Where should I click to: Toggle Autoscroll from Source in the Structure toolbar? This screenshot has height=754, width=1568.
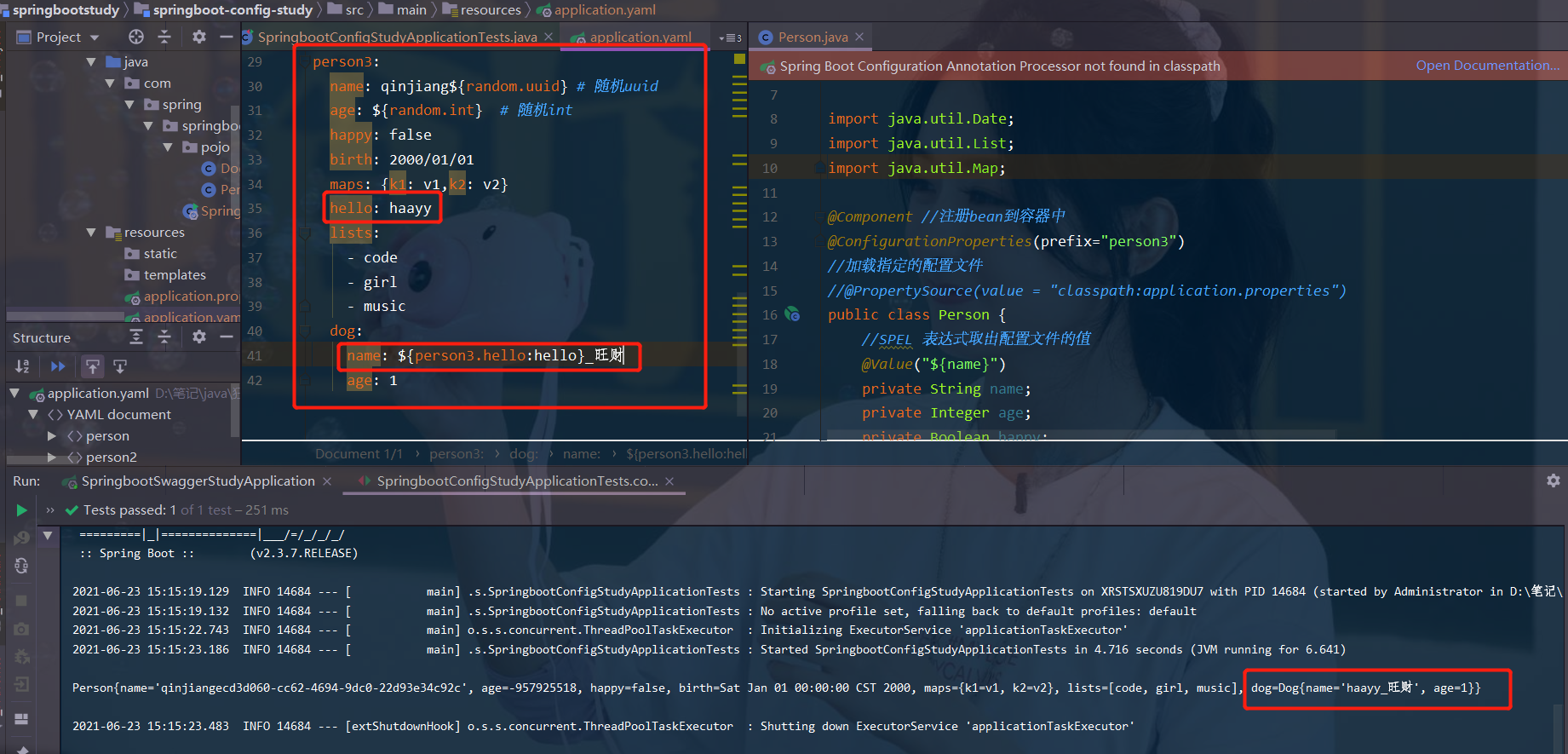coord(120,366)
